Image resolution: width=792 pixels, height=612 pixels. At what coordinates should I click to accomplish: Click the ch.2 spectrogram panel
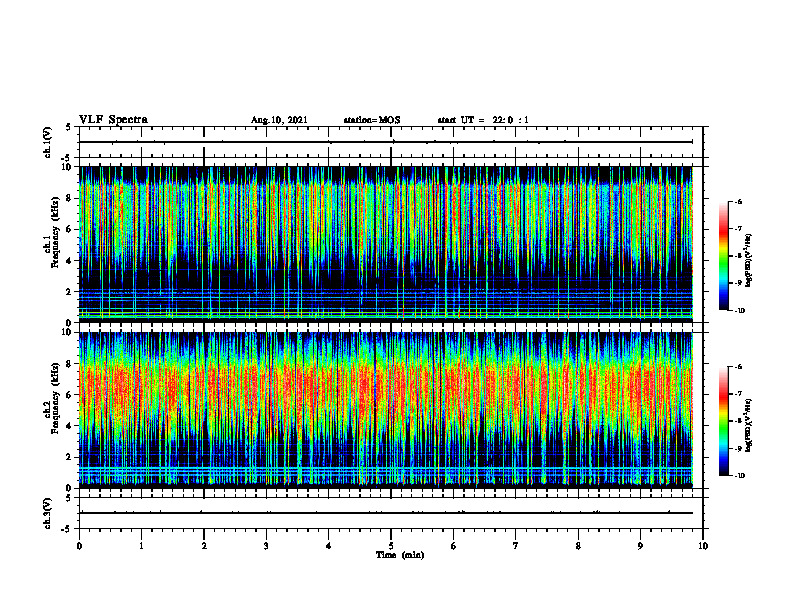(386, 410)
